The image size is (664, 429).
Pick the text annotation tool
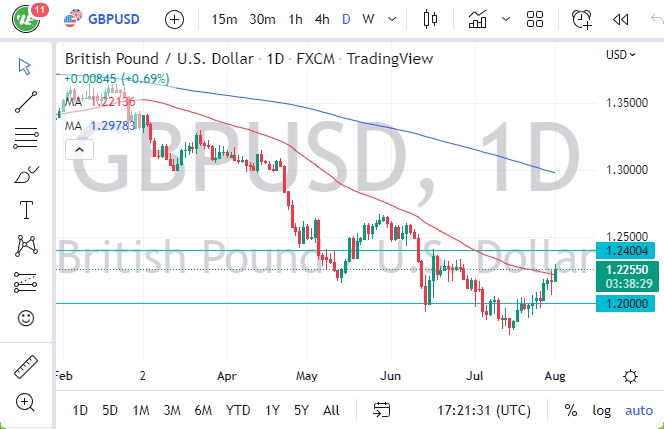point(27,210)
